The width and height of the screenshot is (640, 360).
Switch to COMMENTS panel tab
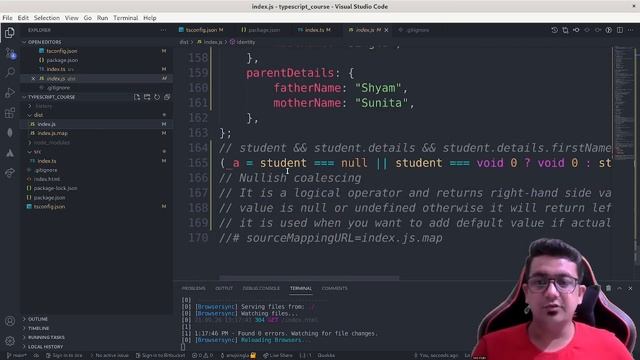[334, 288]
